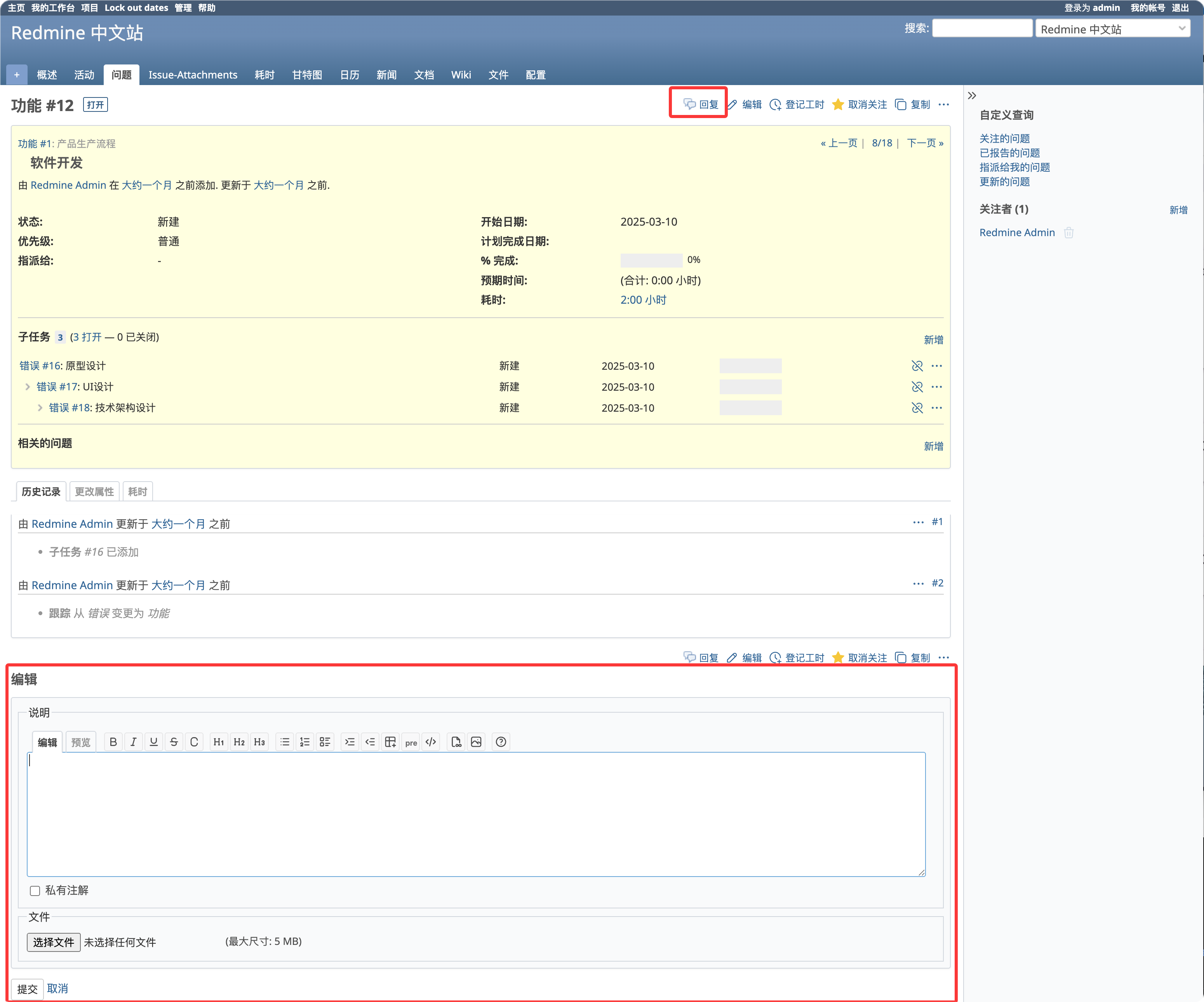Insert heading level 1

[x=218, y=742]
